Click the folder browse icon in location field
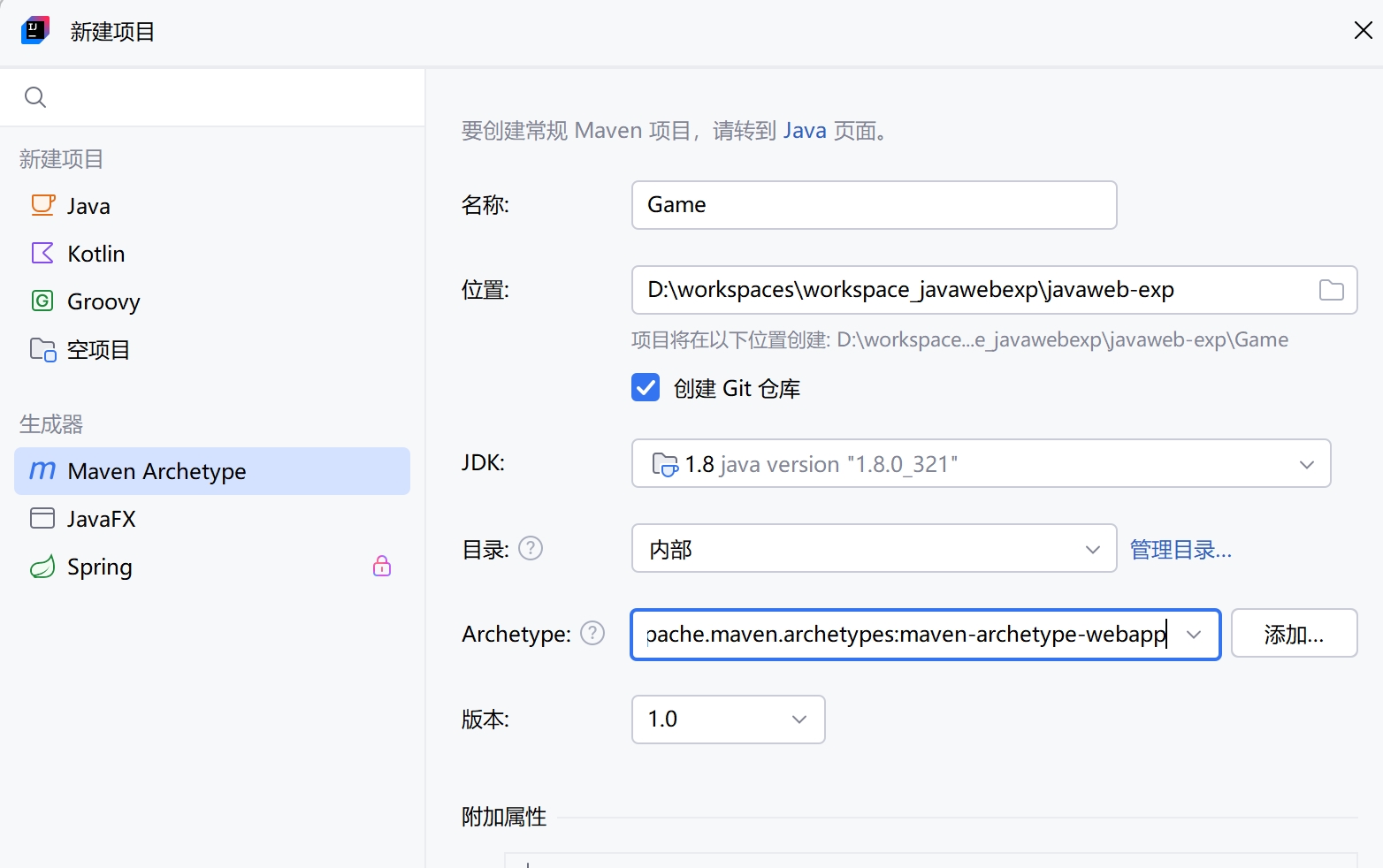1383x868 pixels. [1331, 290]
